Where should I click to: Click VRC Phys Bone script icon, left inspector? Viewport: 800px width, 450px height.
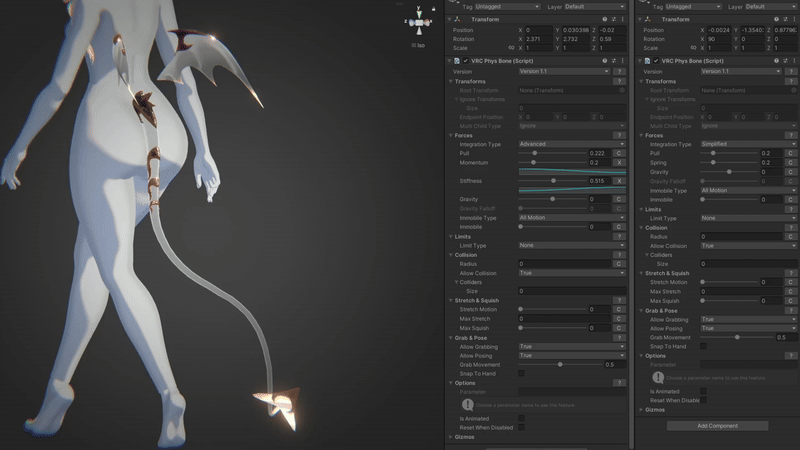(x=457, y=61)
